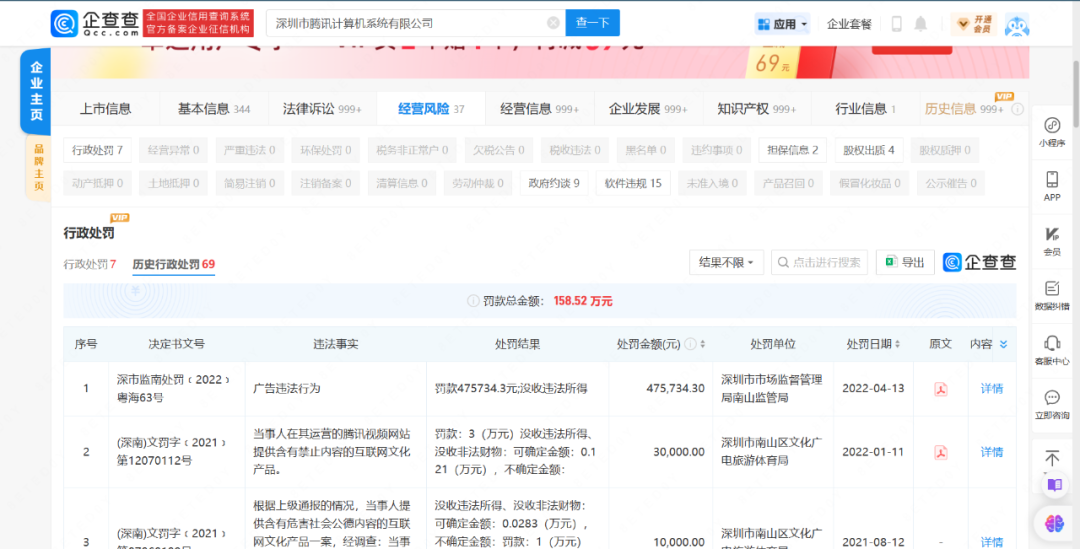Screen dimensions: 1080x549
Task: Open 会员 VIP icon in right sidebar
Action: pos(1052,241)
